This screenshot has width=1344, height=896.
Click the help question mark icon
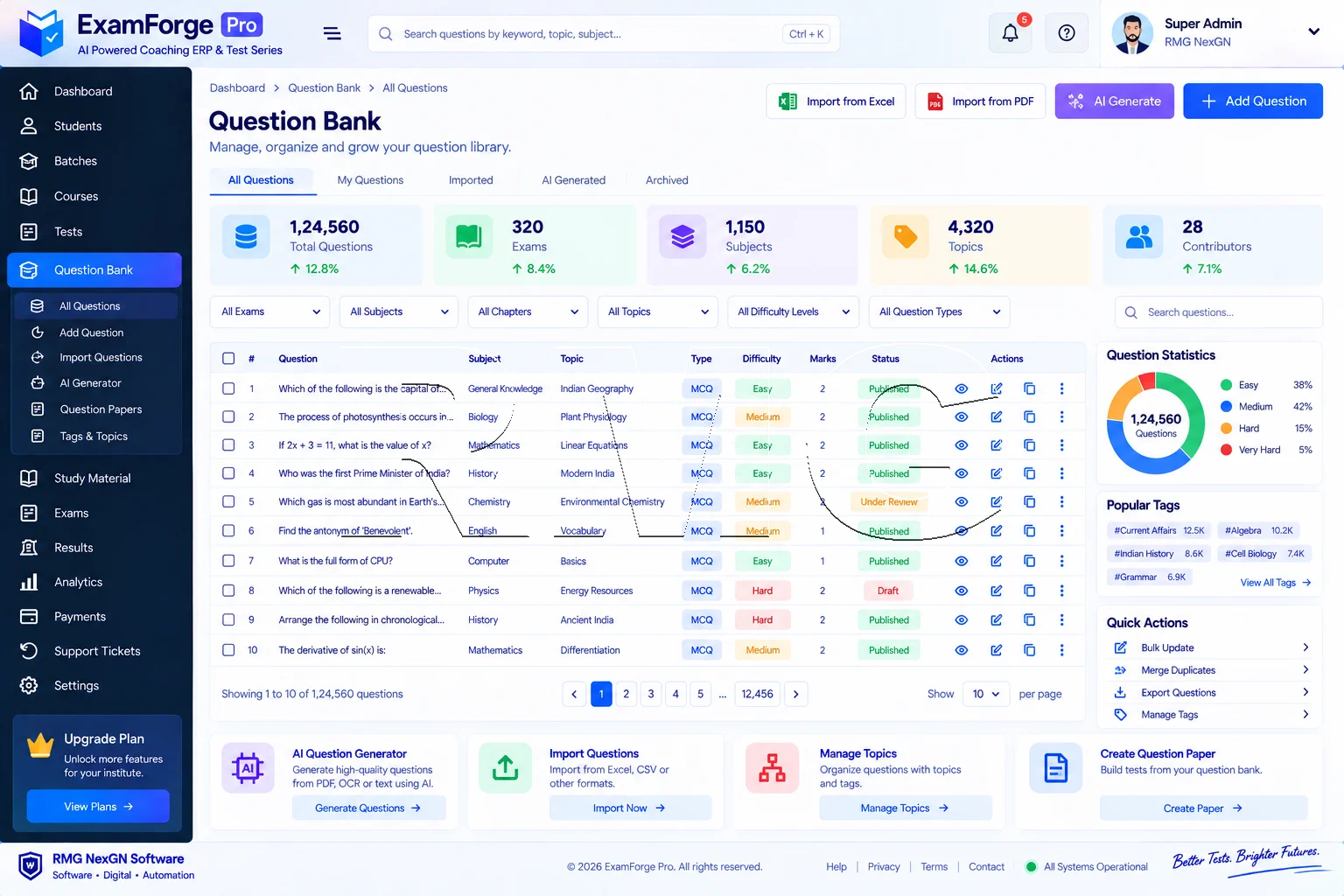coord(1066,33)
